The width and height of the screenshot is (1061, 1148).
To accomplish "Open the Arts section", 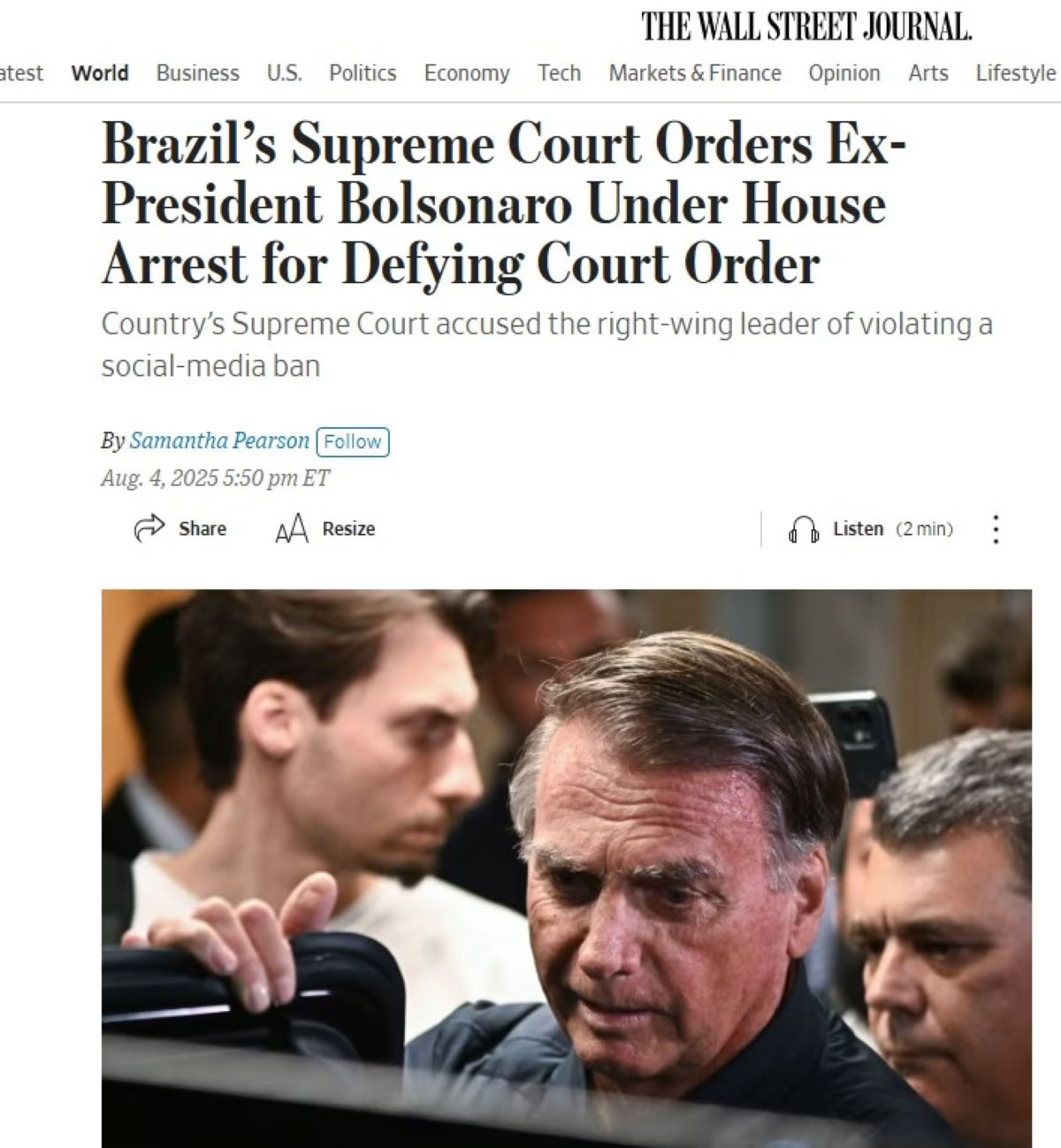I will 928,73.
